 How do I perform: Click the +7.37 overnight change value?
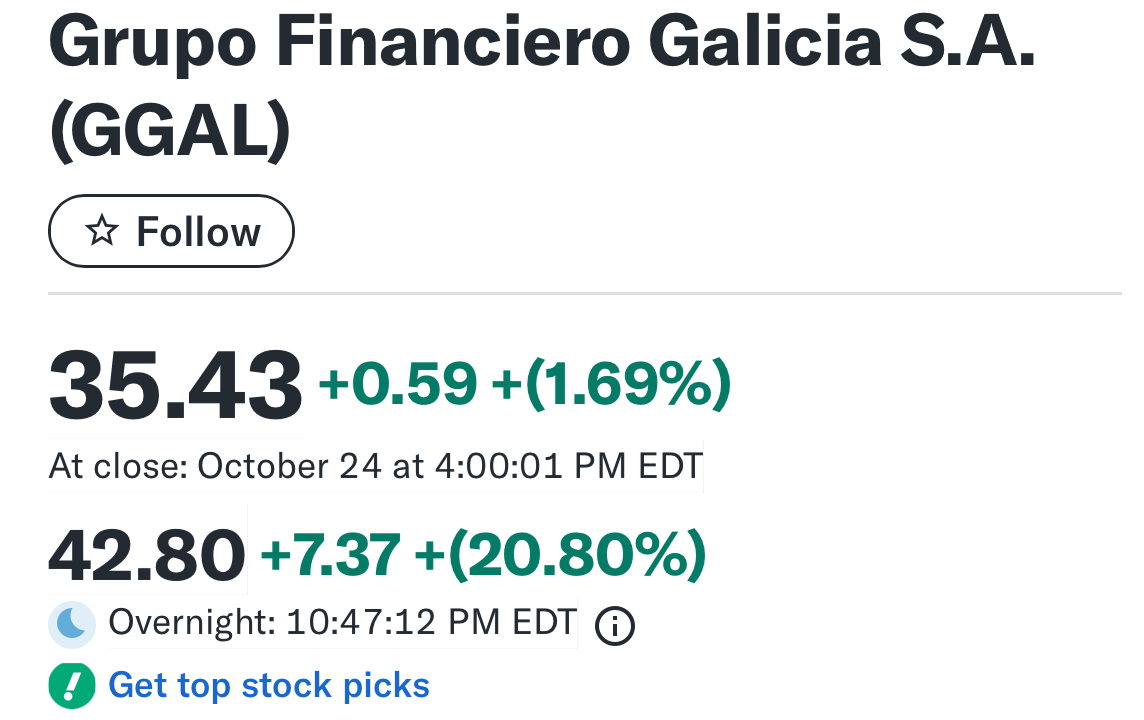pyautogui.click(x=330, y=555)
